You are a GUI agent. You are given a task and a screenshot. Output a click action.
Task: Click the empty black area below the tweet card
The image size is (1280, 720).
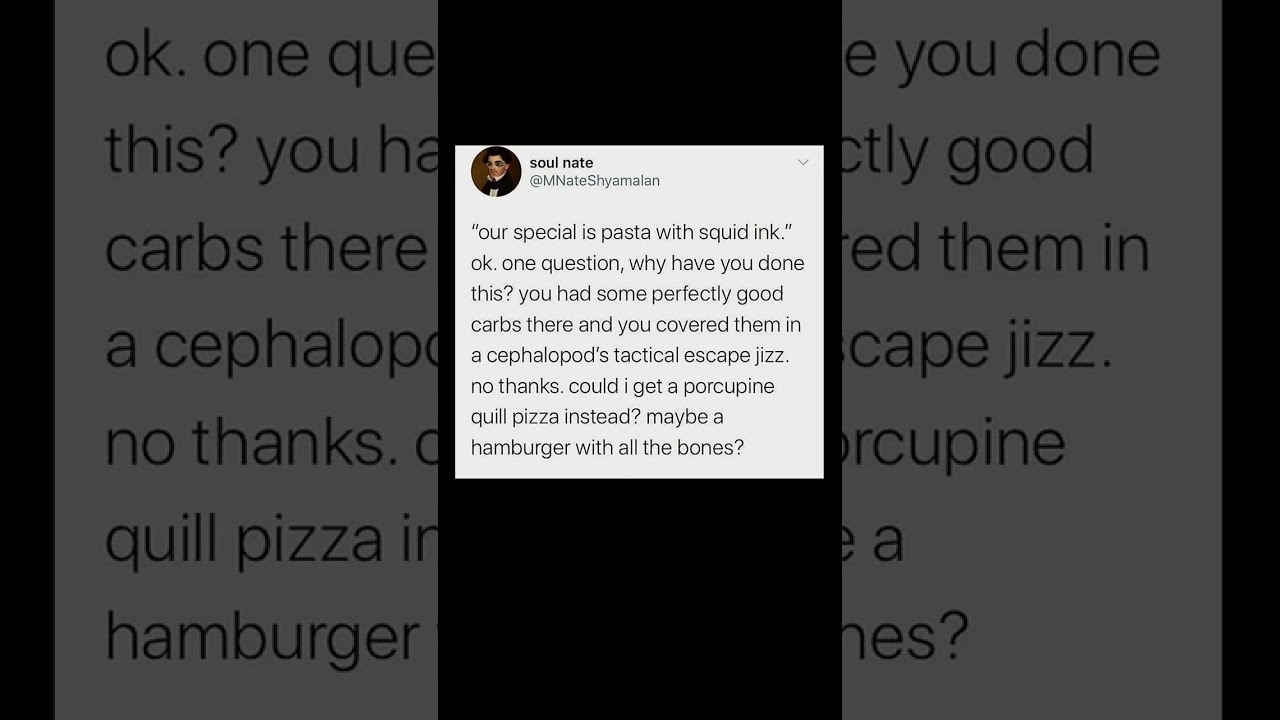(640, 598)
